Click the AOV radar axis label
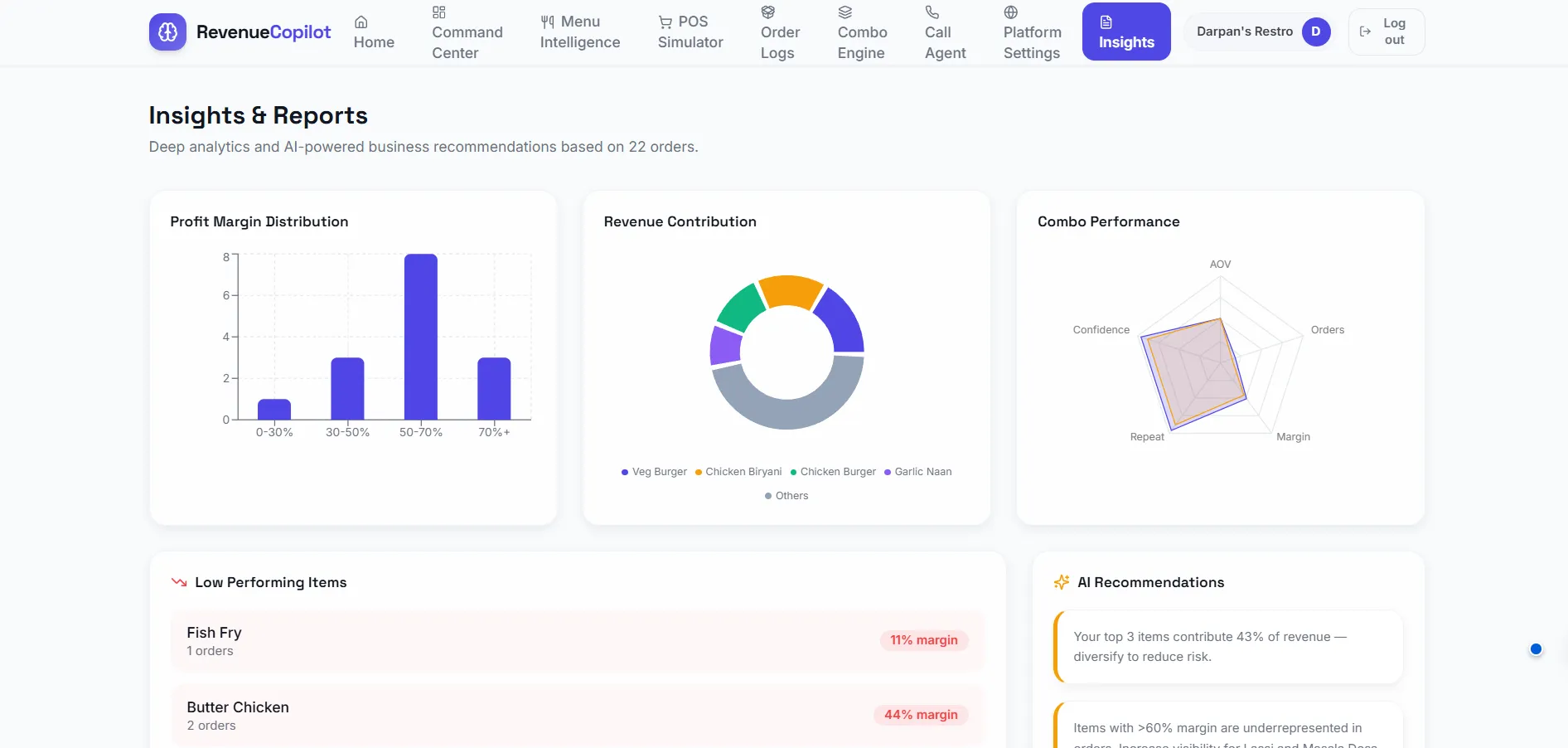Image resolution: width=1568 pixels, height=748 pixels. tap(1220, 265)
